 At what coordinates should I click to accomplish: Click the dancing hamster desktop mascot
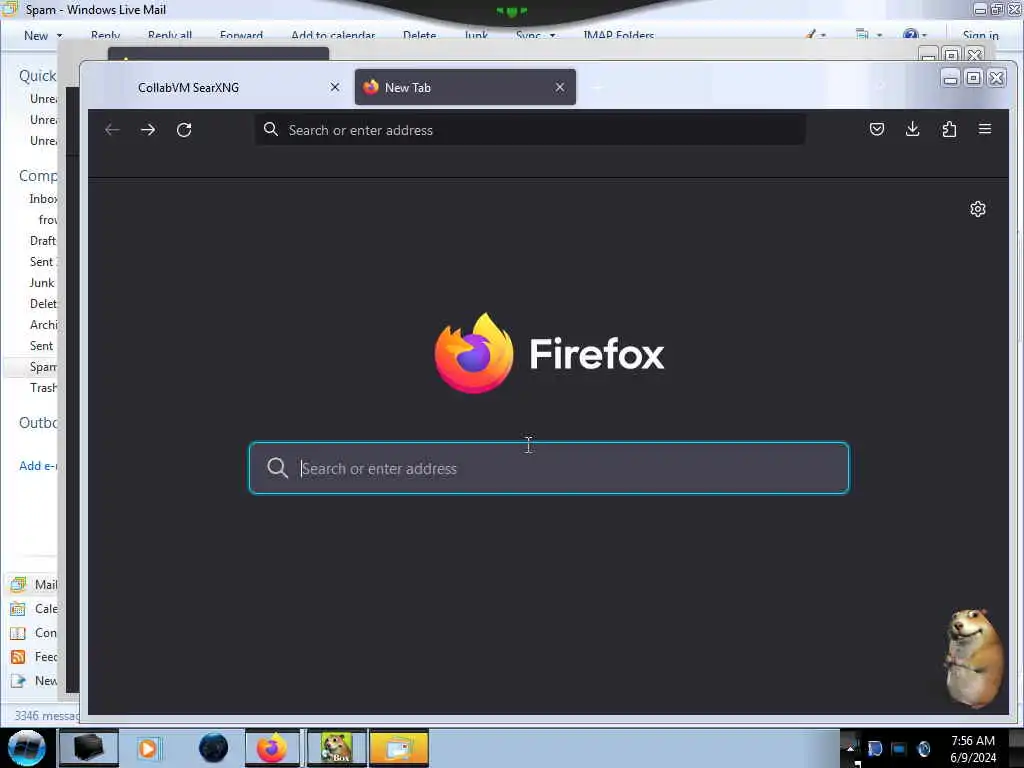(x=974, y=658)
